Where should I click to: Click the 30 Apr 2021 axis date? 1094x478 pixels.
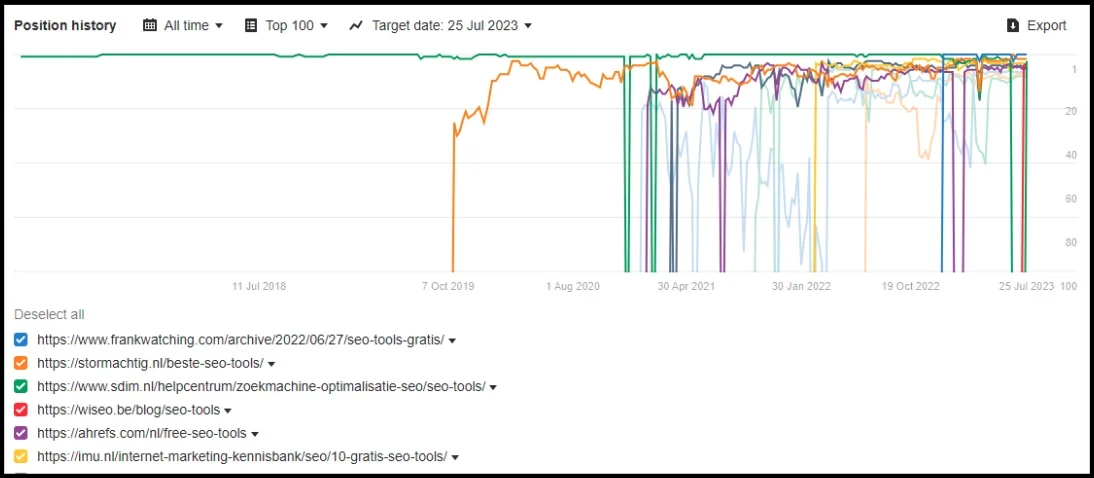coord(687,286)
